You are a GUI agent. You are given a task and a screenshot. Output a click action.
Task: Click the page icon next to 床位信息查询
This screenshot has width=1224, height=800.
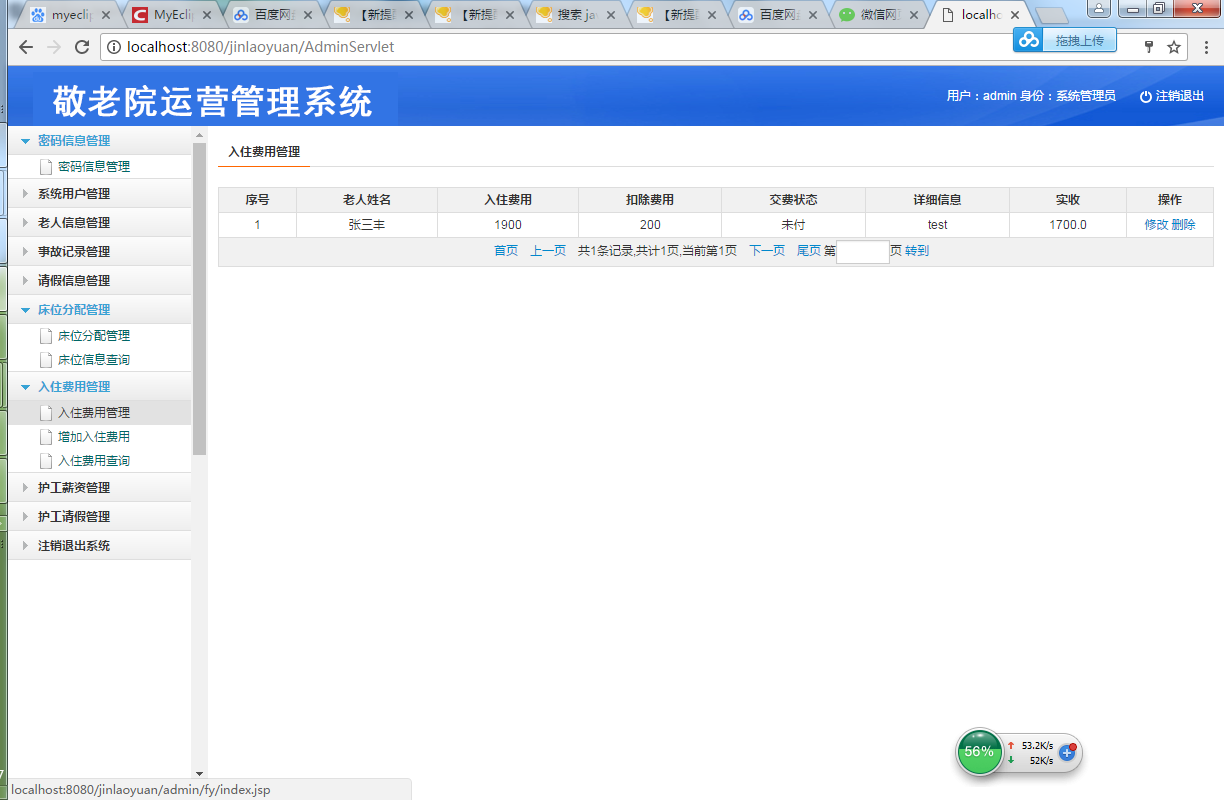pos(45,360)
